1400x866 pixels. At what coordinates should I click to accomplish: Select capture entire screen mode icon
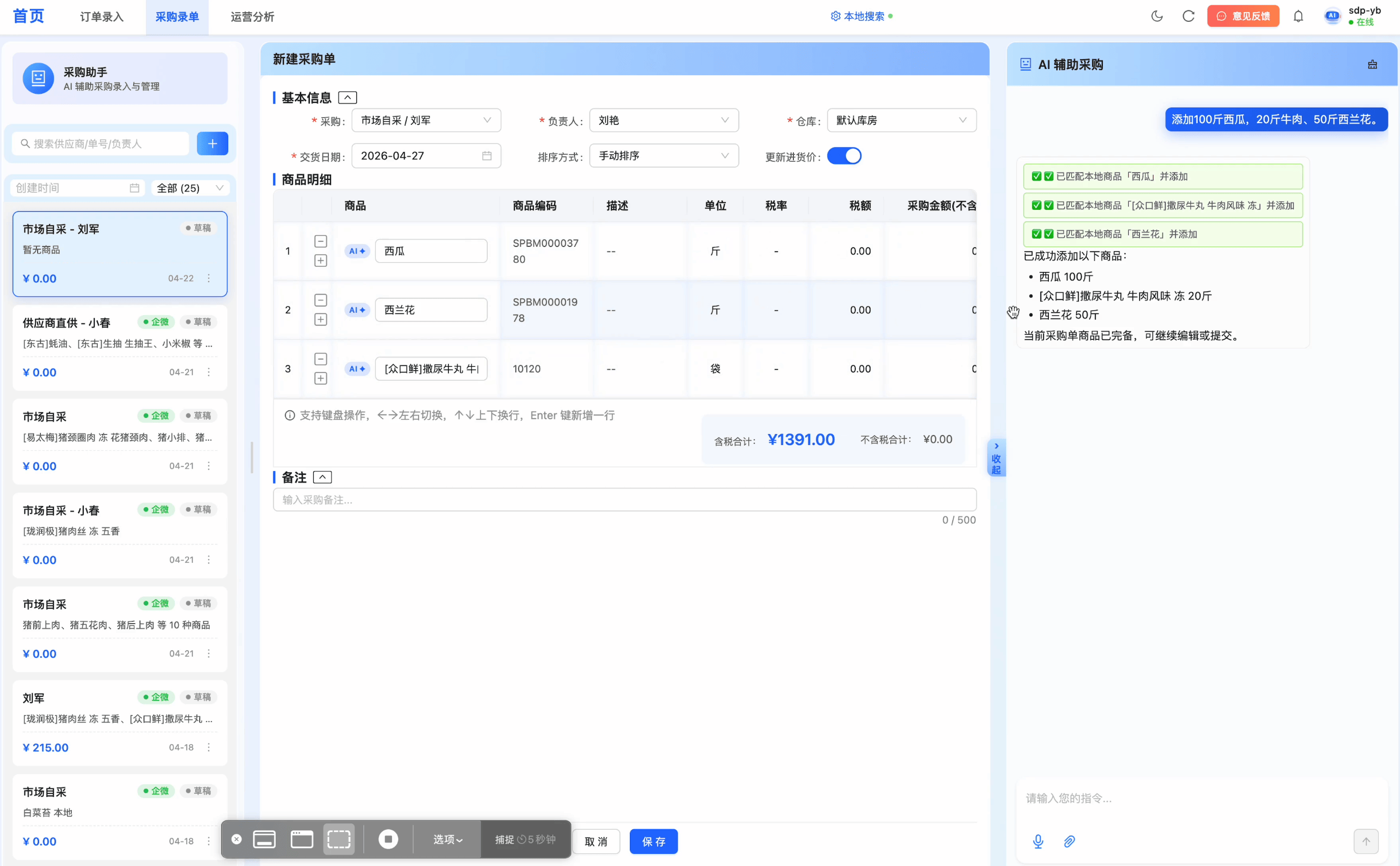point(264,839)
